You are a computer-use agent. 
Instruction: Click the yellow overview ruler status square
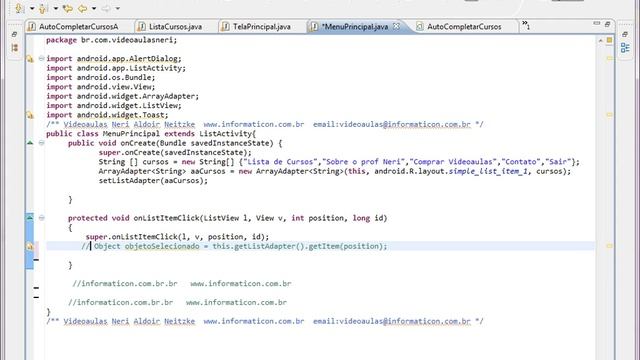[609, 40]
